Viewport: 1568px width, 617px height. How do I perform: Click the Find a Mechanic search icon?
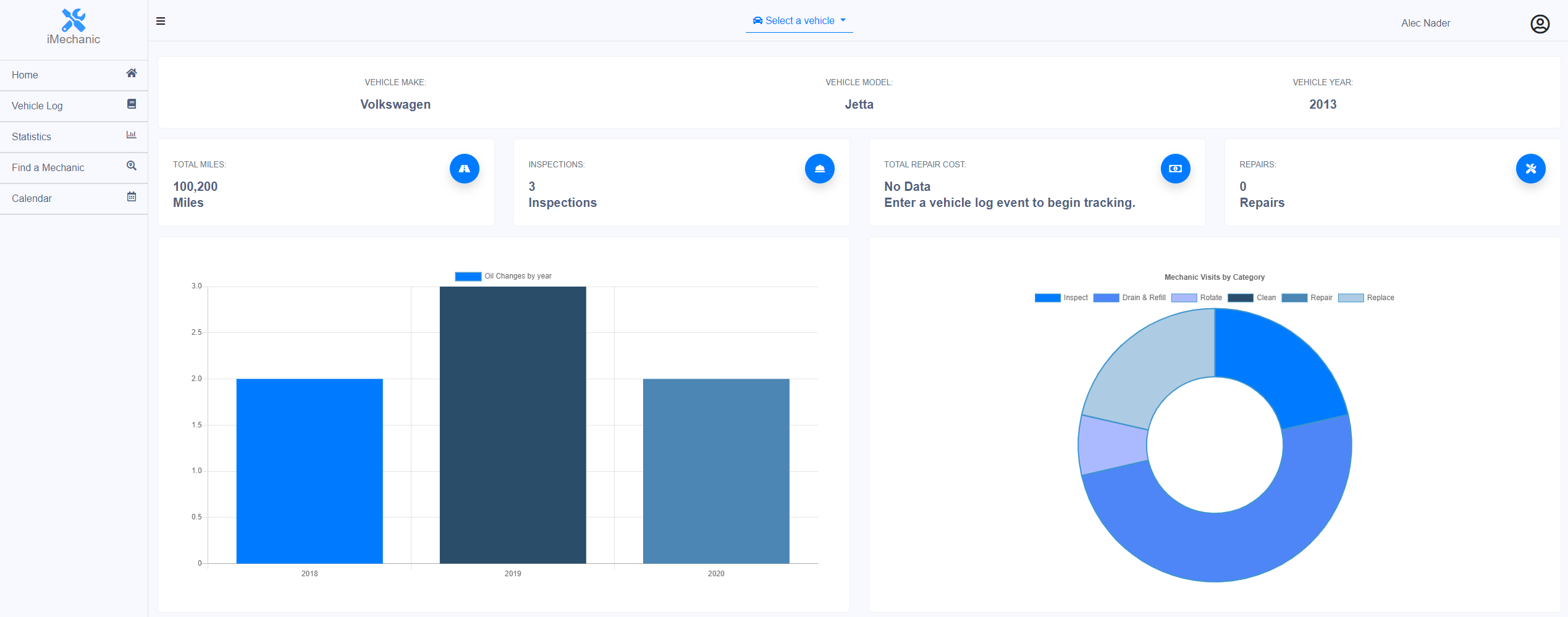point(132,166)
